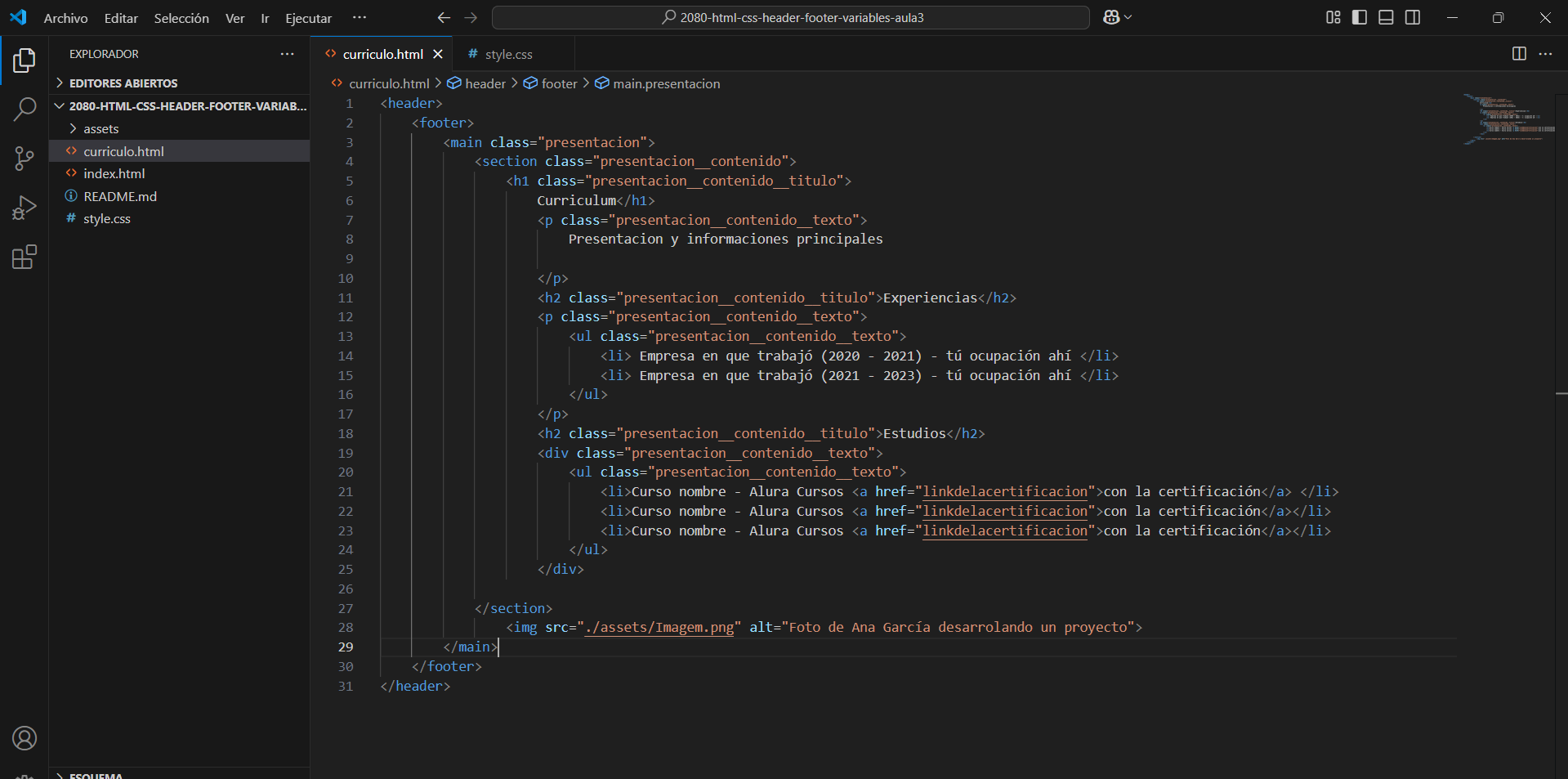This screenshot has width=1568, height=779.
Task: Open the Accounts menu icon
Action: coord(25,738)
